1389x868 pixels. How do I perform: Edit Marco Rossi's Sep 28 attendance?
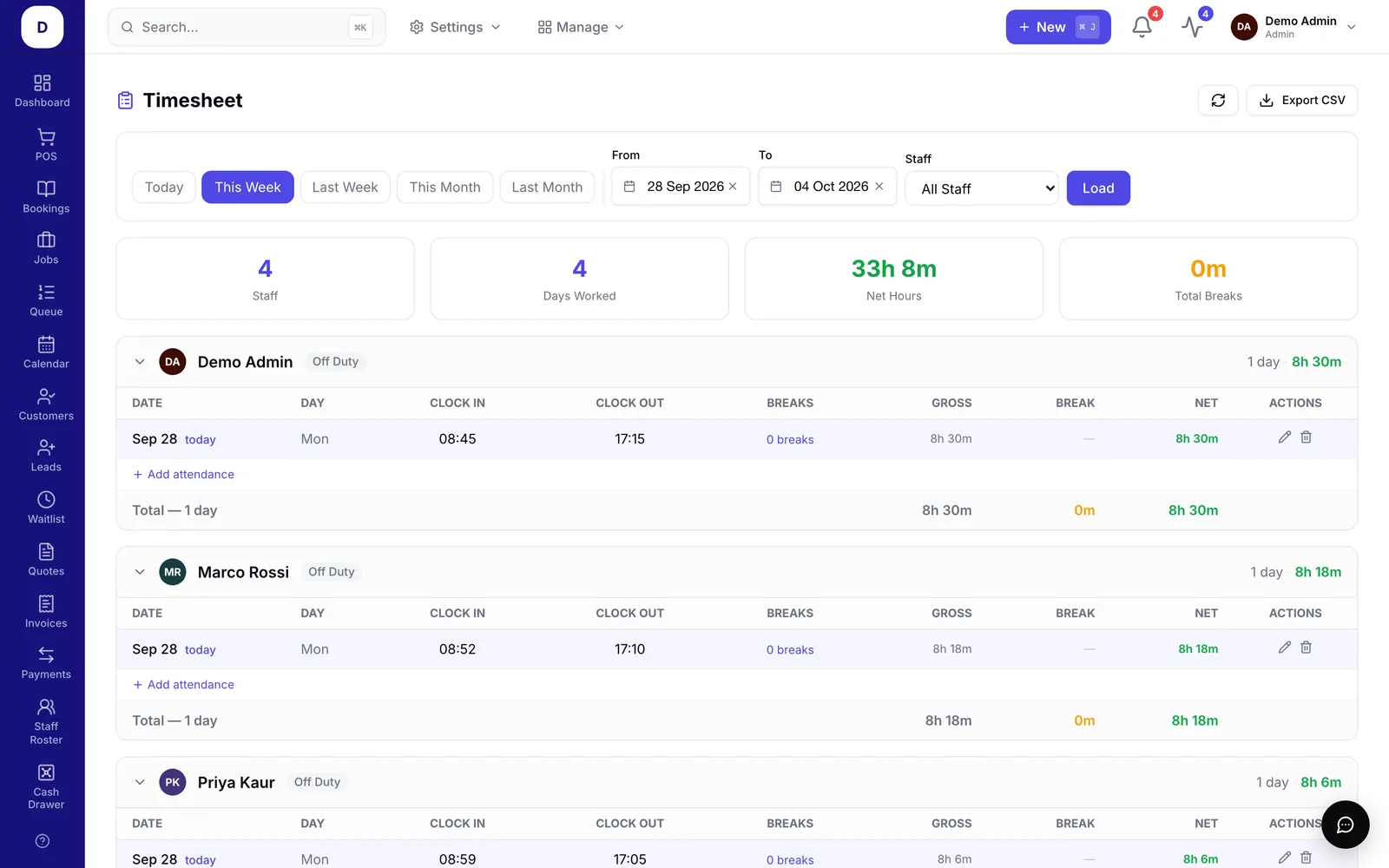coord(1285,648)
